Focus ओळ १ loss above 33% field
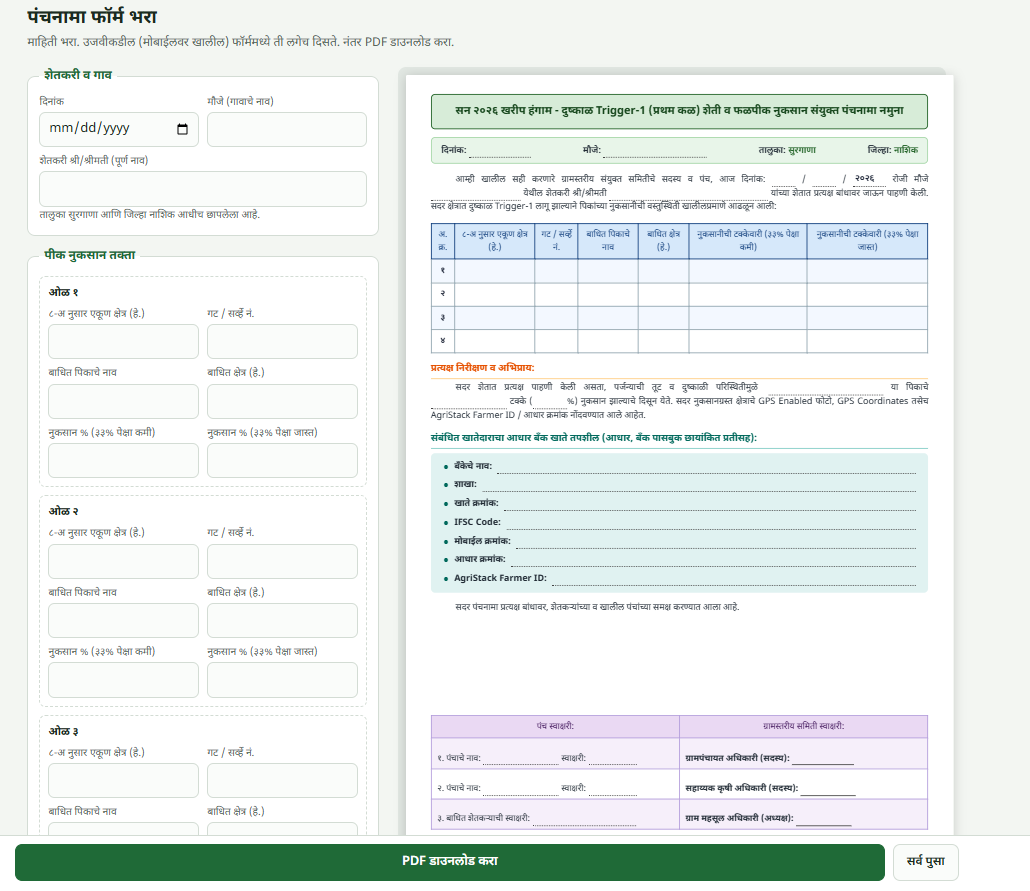This screenshot has width=1030, height=891. (x=282, y=460)
